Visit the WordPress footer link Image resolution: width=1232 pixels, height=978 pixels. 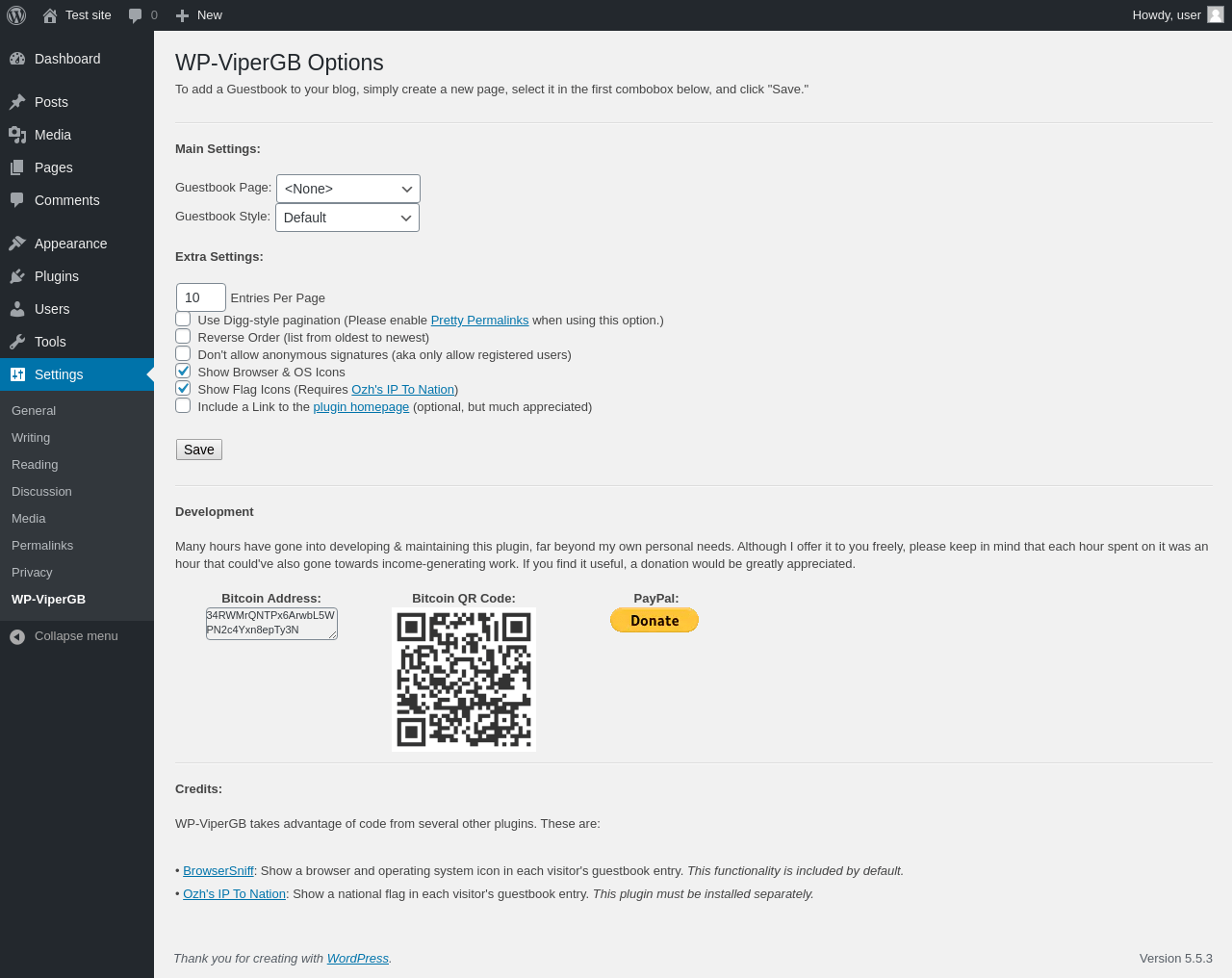click(x=358, y=959)
